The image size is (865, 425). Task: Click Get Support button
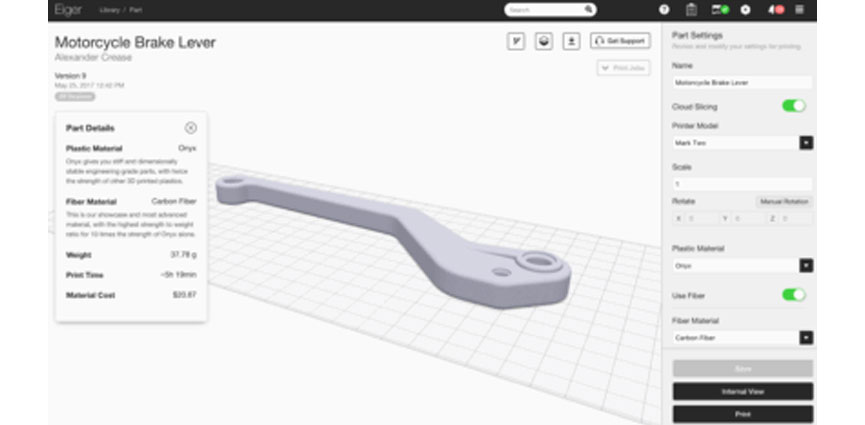coord(620,41)
